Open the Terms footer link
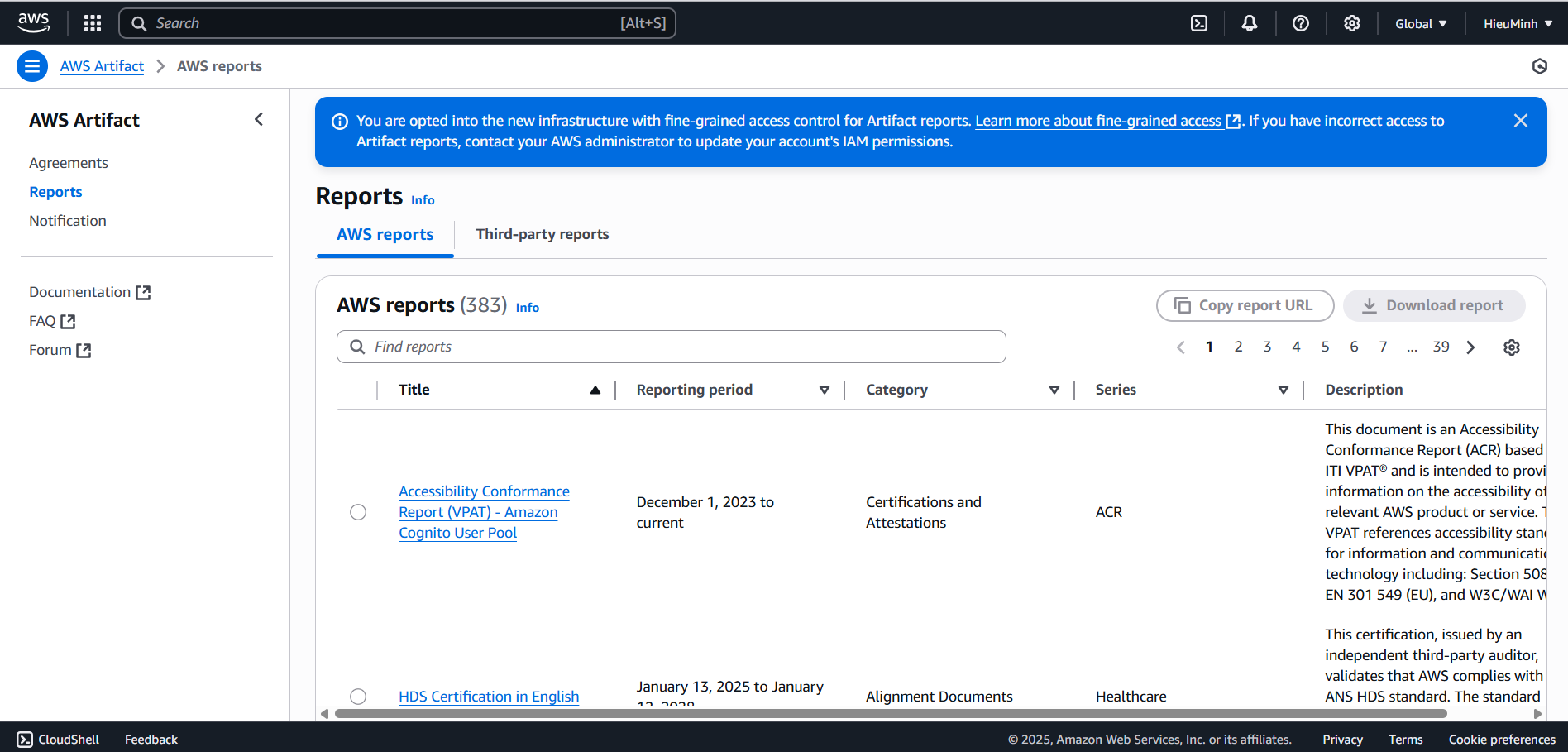Viewport: 1568px width, 752px height. coord(1405,740)
